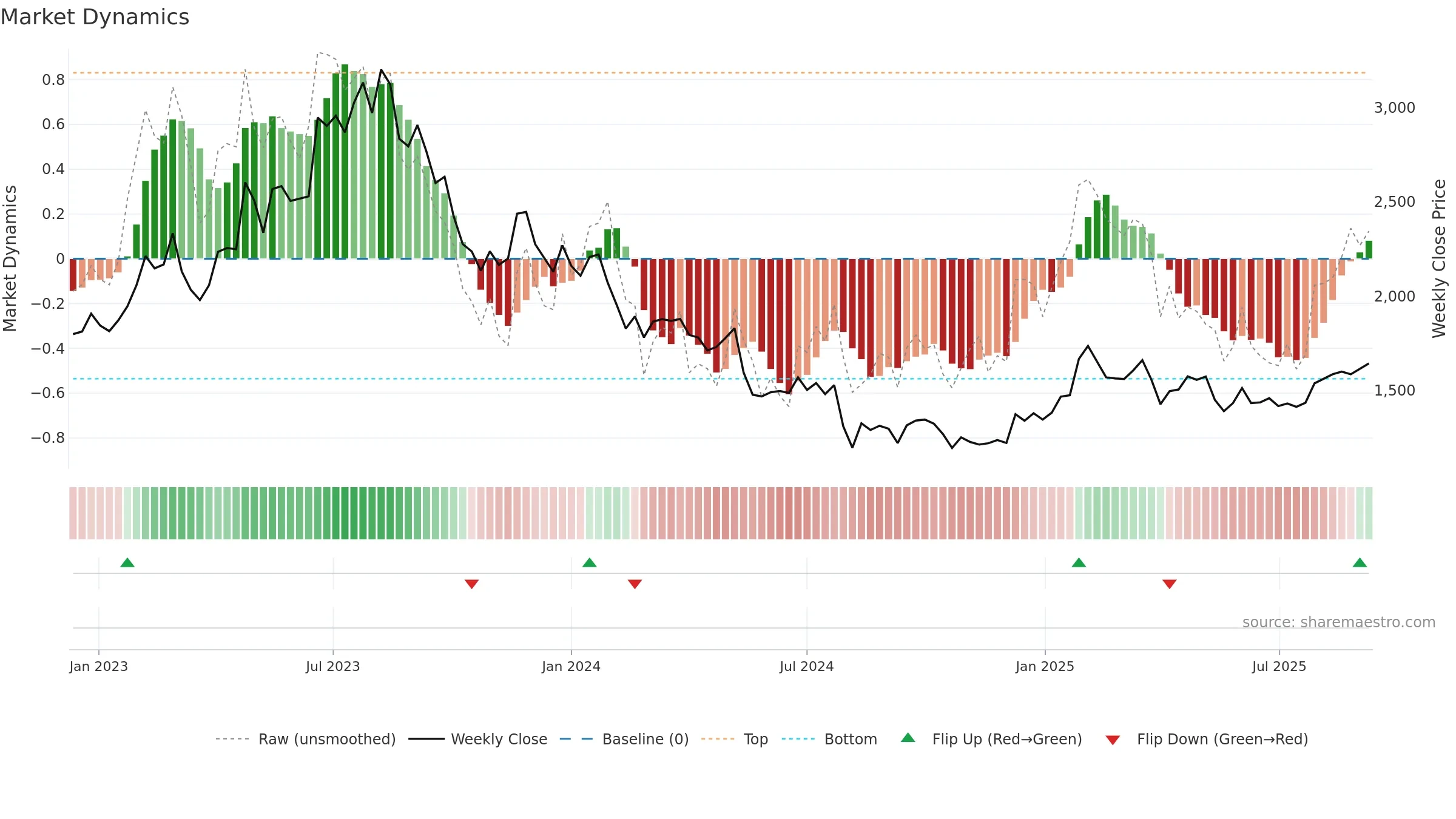Click the Market Dynamics chart title
Image resolution: width=1456 pixels, height=819 pixels.
tap(95, 17)
